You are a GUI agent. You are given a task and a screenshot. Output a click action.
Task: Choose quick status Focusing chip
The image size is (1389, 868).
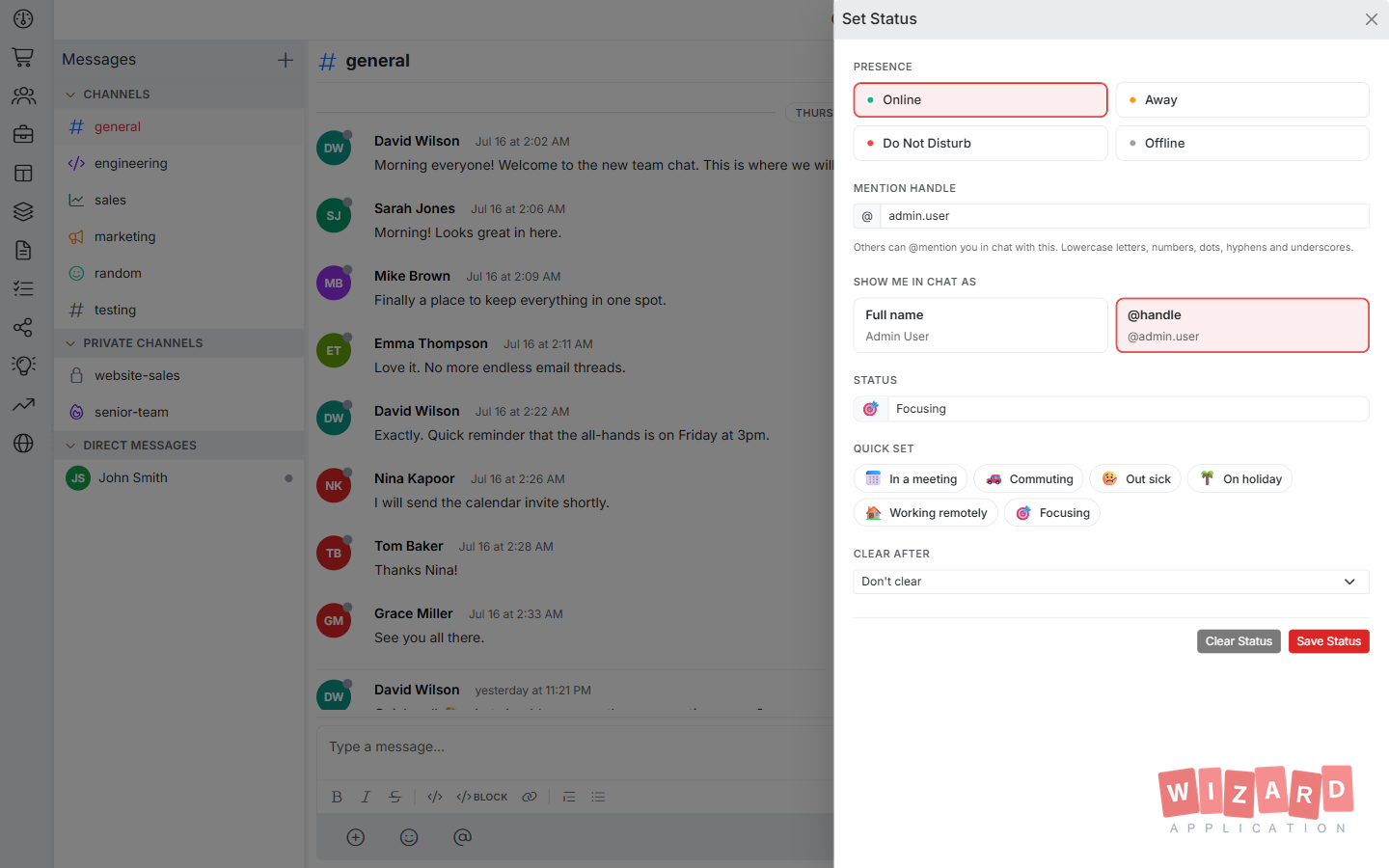(x=1051, y=512)
